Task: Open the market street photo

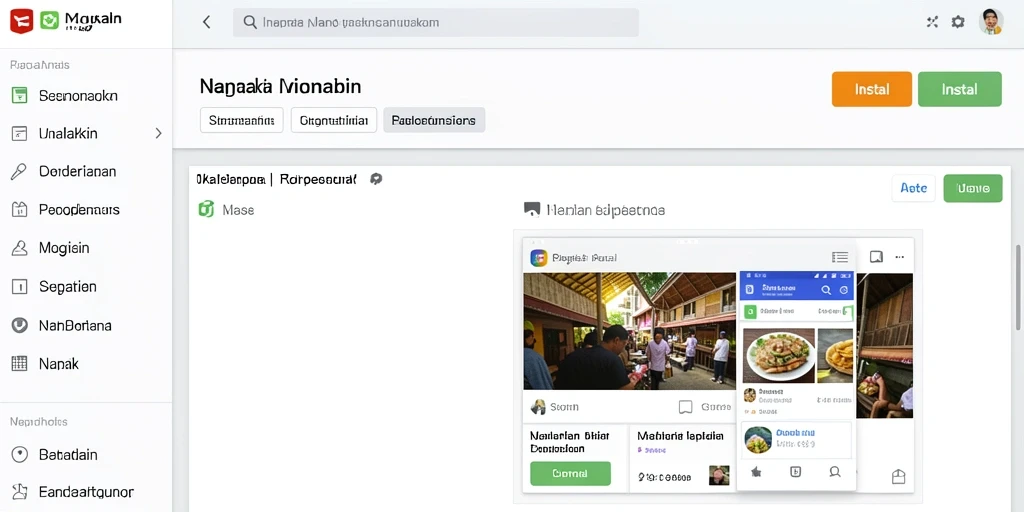Action: (x=630, y=331)
